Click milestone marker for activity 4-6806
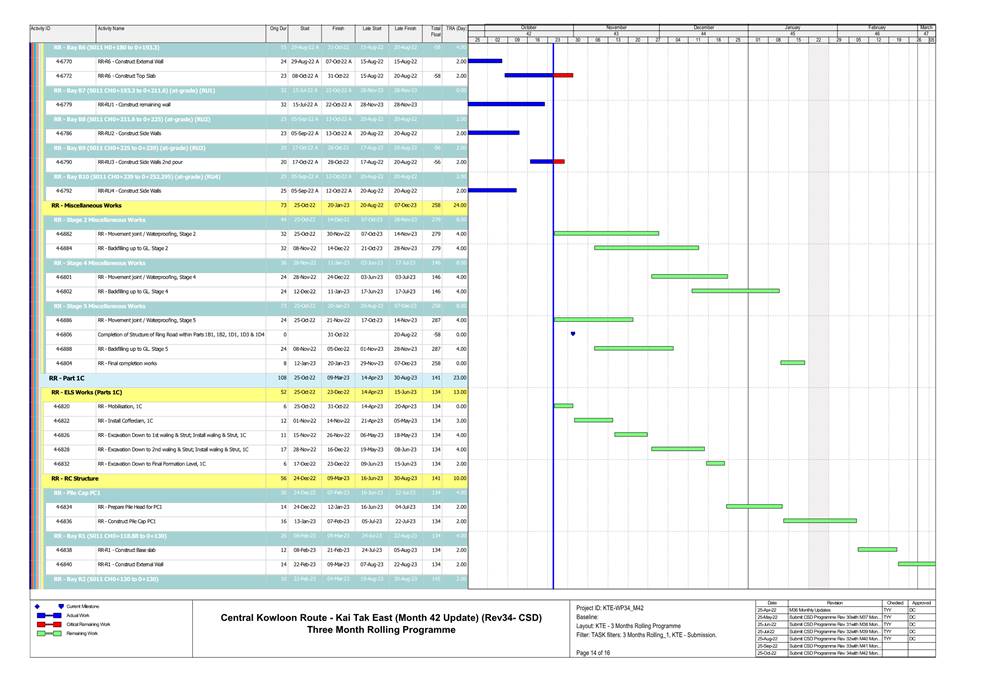 click(x=573, y=334)
